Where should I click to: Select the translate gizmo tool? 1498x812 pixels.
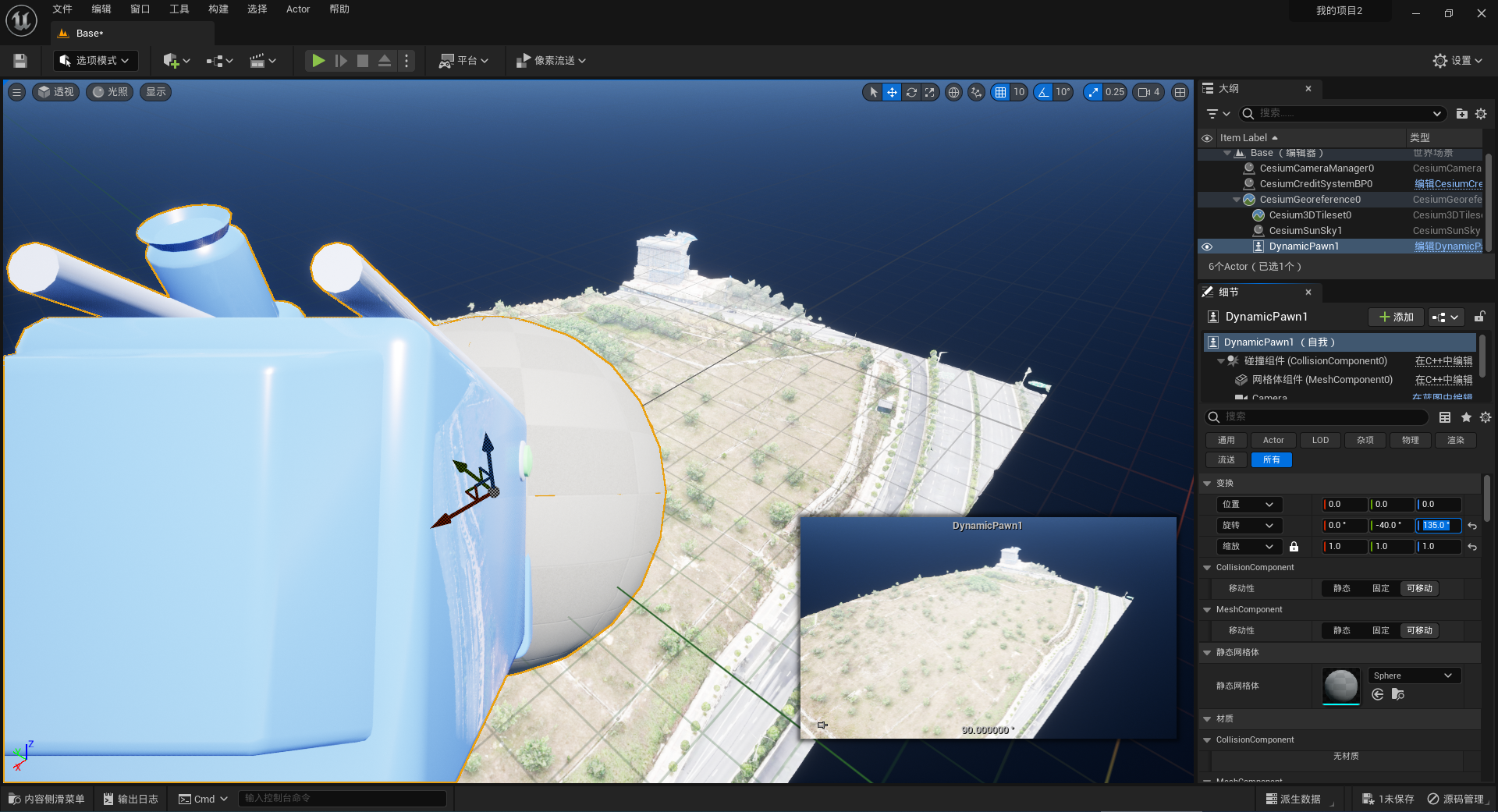[x=892, y=92]
